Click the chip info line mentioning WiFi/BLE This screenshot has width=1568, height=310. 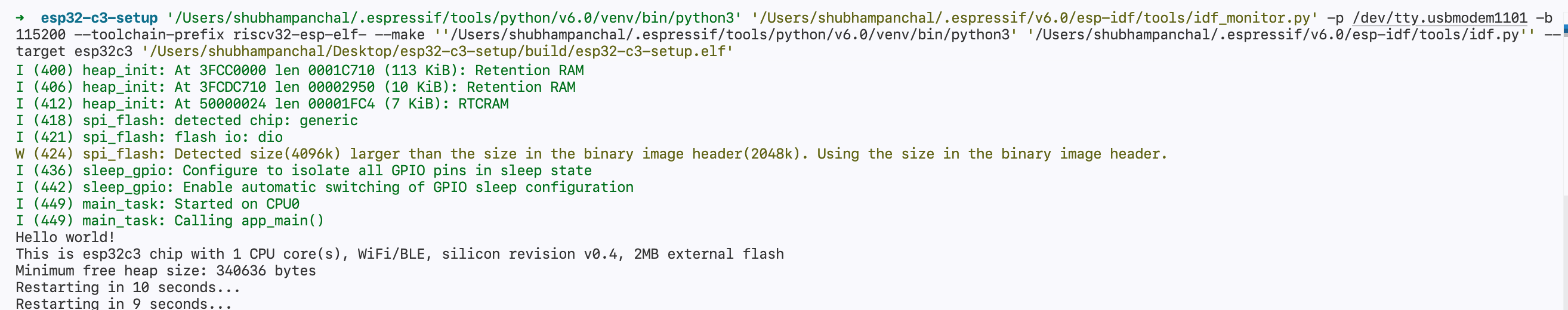[399, 254]
